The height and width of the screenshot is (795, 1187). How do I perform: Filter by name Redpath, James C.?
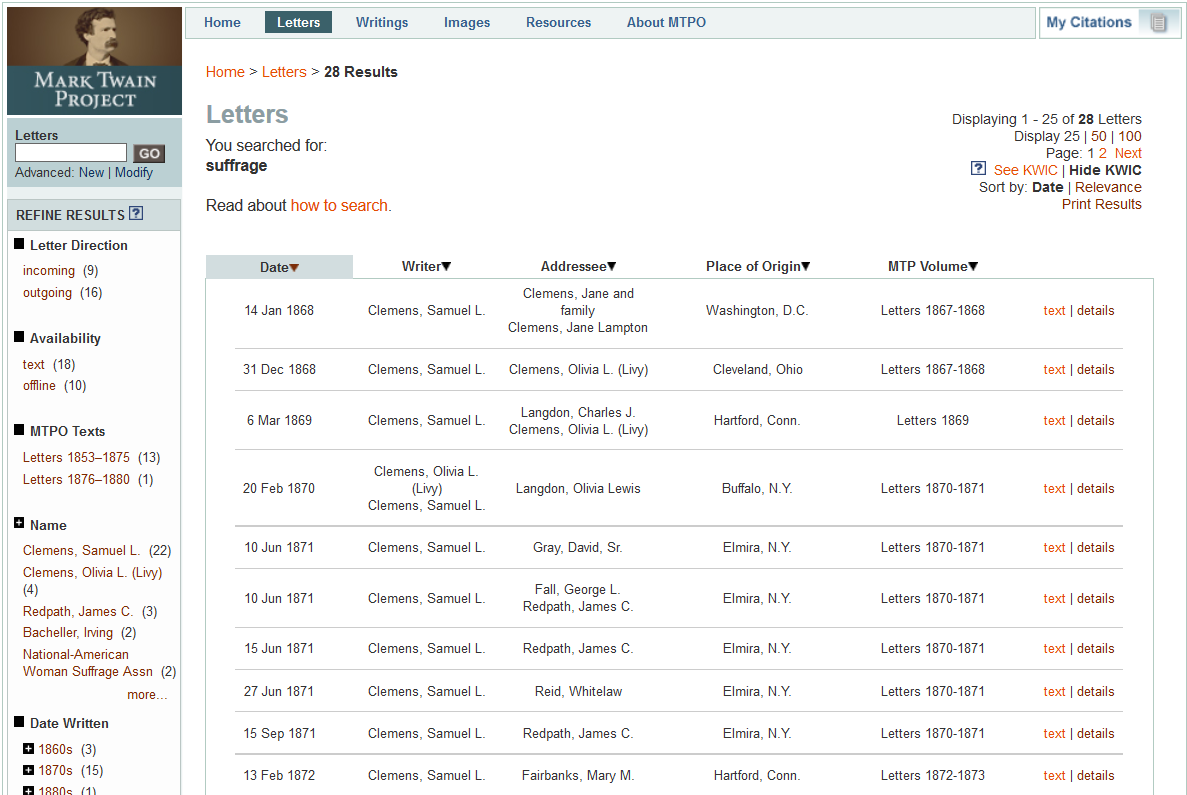[x=78, y=612]
